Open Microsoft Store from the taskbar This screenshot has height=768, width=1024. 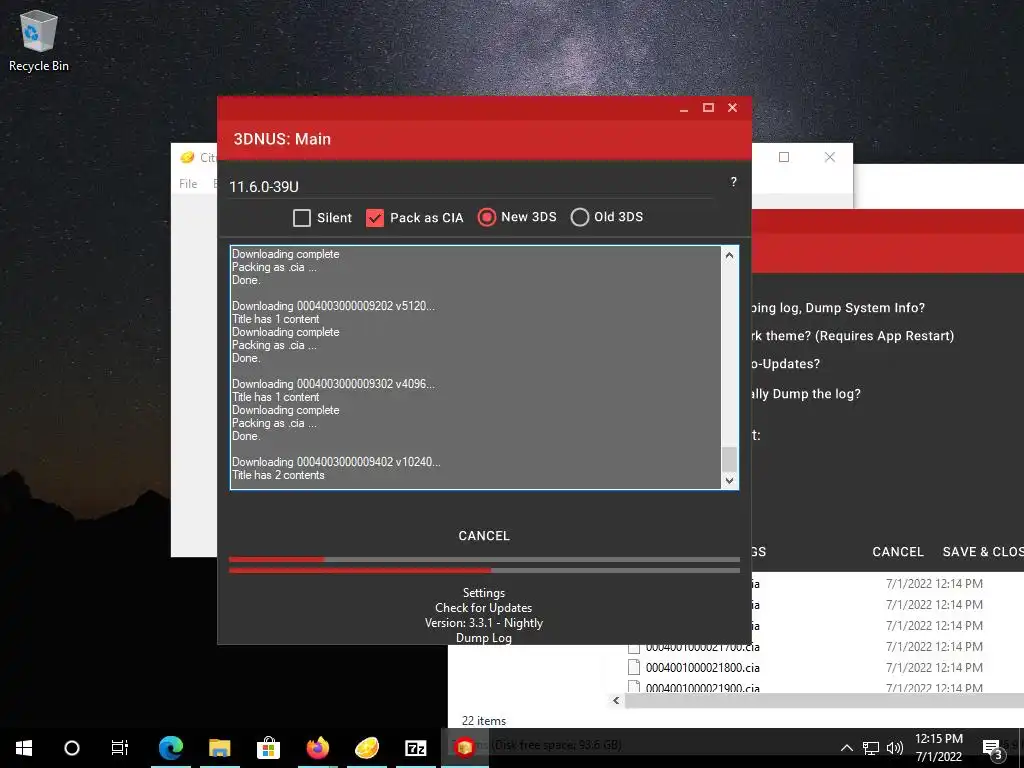[x=268, y=748]
